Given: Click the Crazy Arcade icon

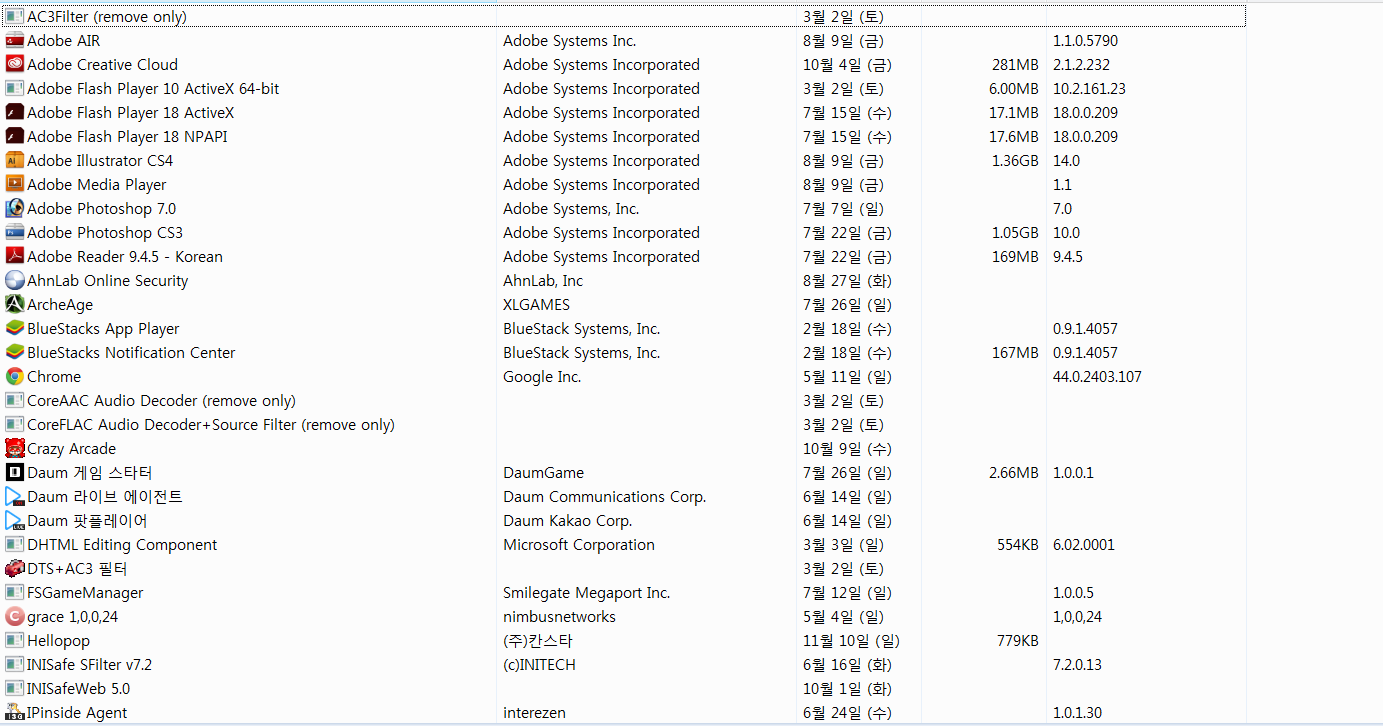Looking at the screenshot, I should pos(14,449).
